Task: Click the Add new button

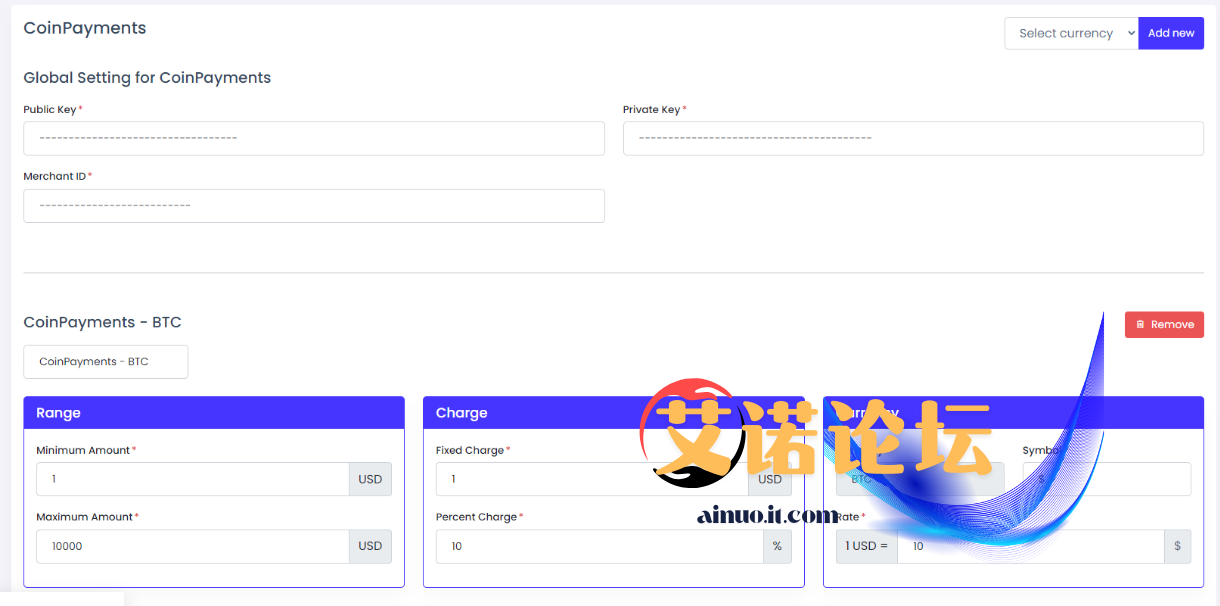Action: click(x=1171, y=33)
